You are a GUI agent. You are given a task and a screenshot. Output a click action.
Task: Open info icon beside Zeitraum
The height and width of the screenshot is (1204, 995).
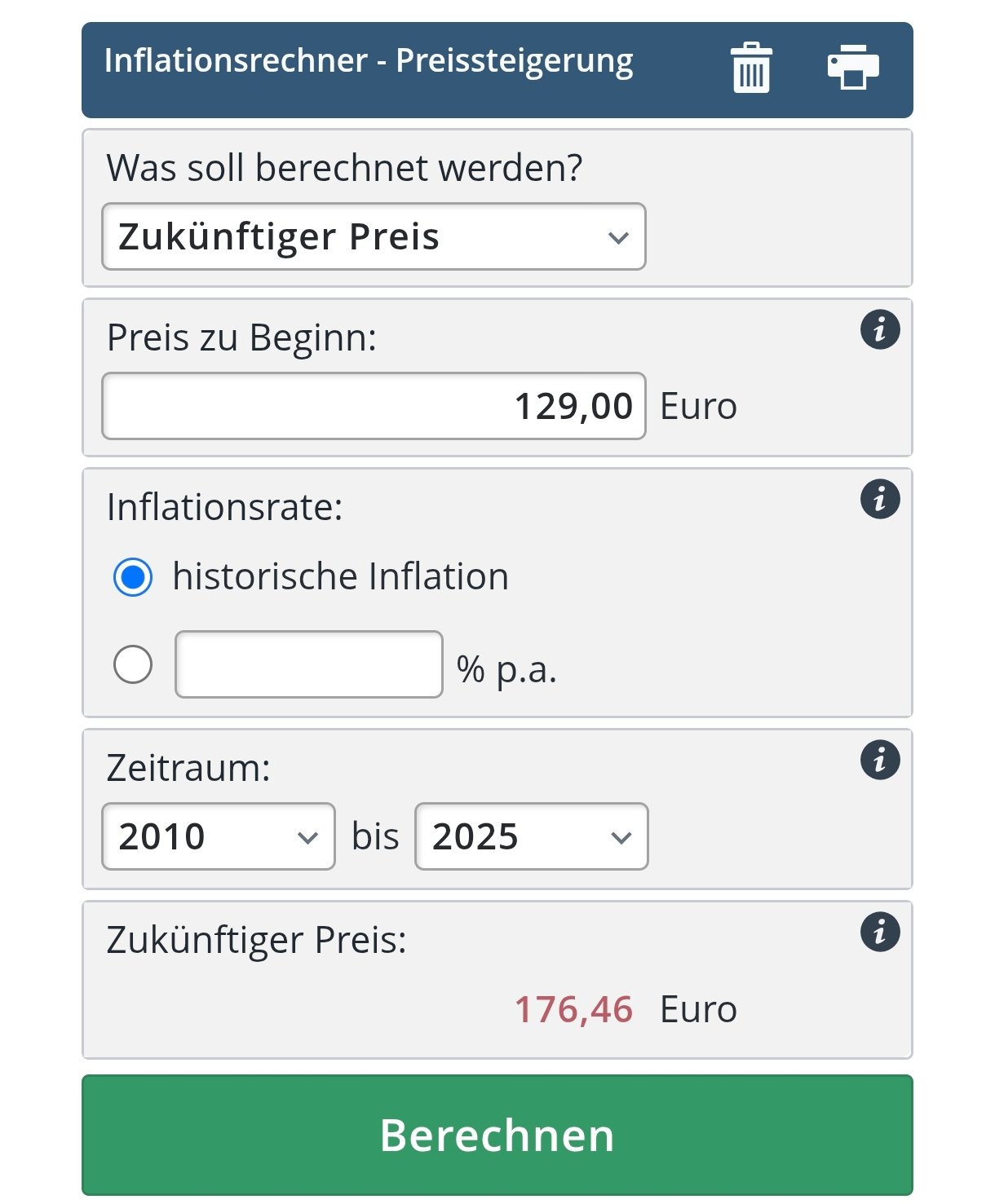tap(880, 761)
